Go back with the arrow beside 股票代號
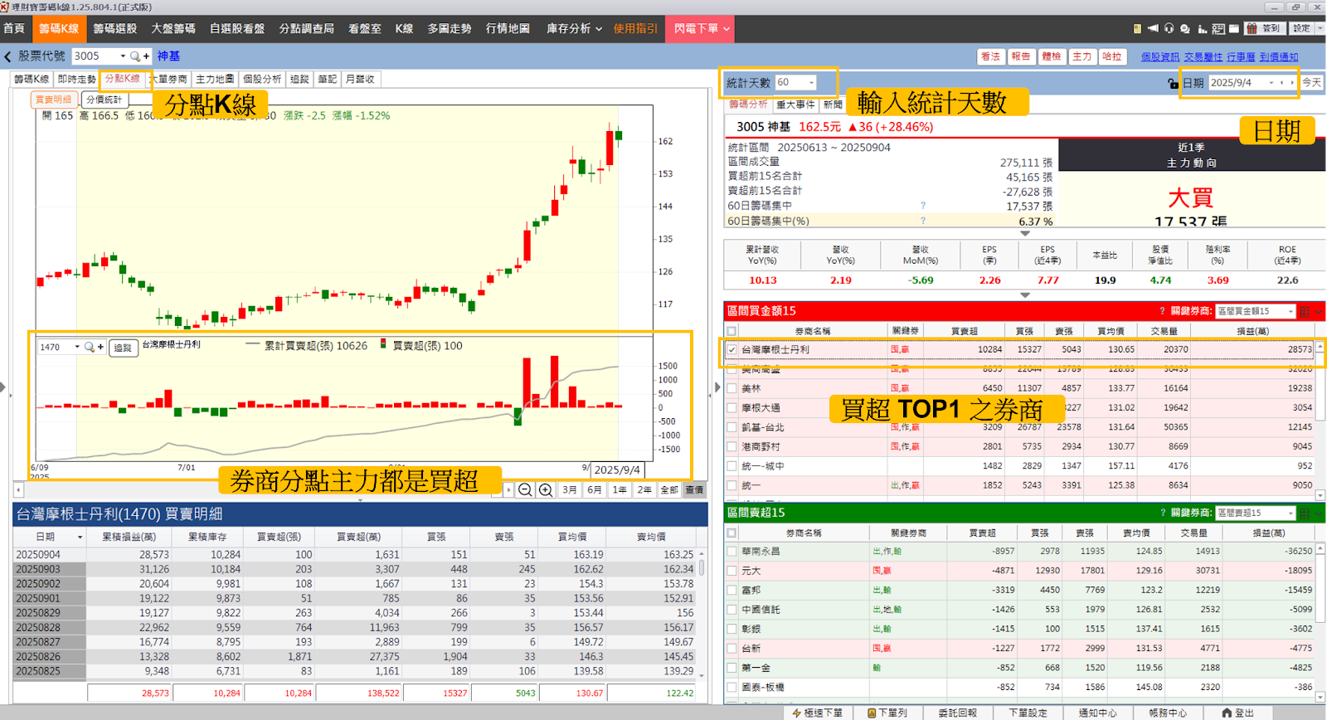The image size is (1327, 720). [8, 57]
